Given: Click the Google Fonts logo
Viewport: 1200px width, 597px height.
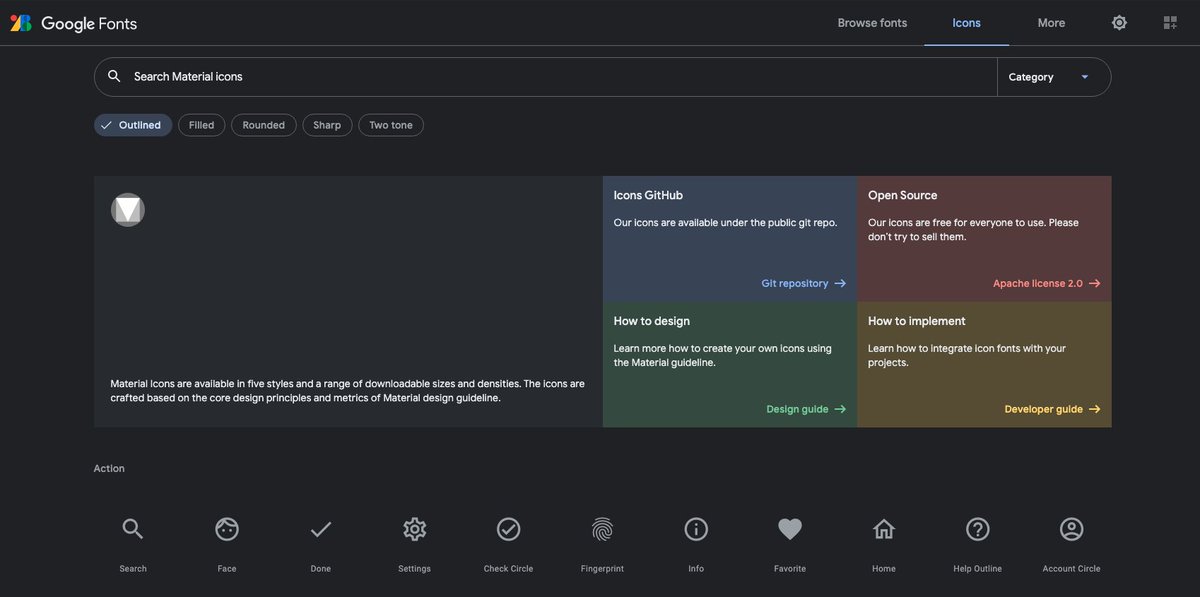Looking at the screenshot, I should (73, 23).
